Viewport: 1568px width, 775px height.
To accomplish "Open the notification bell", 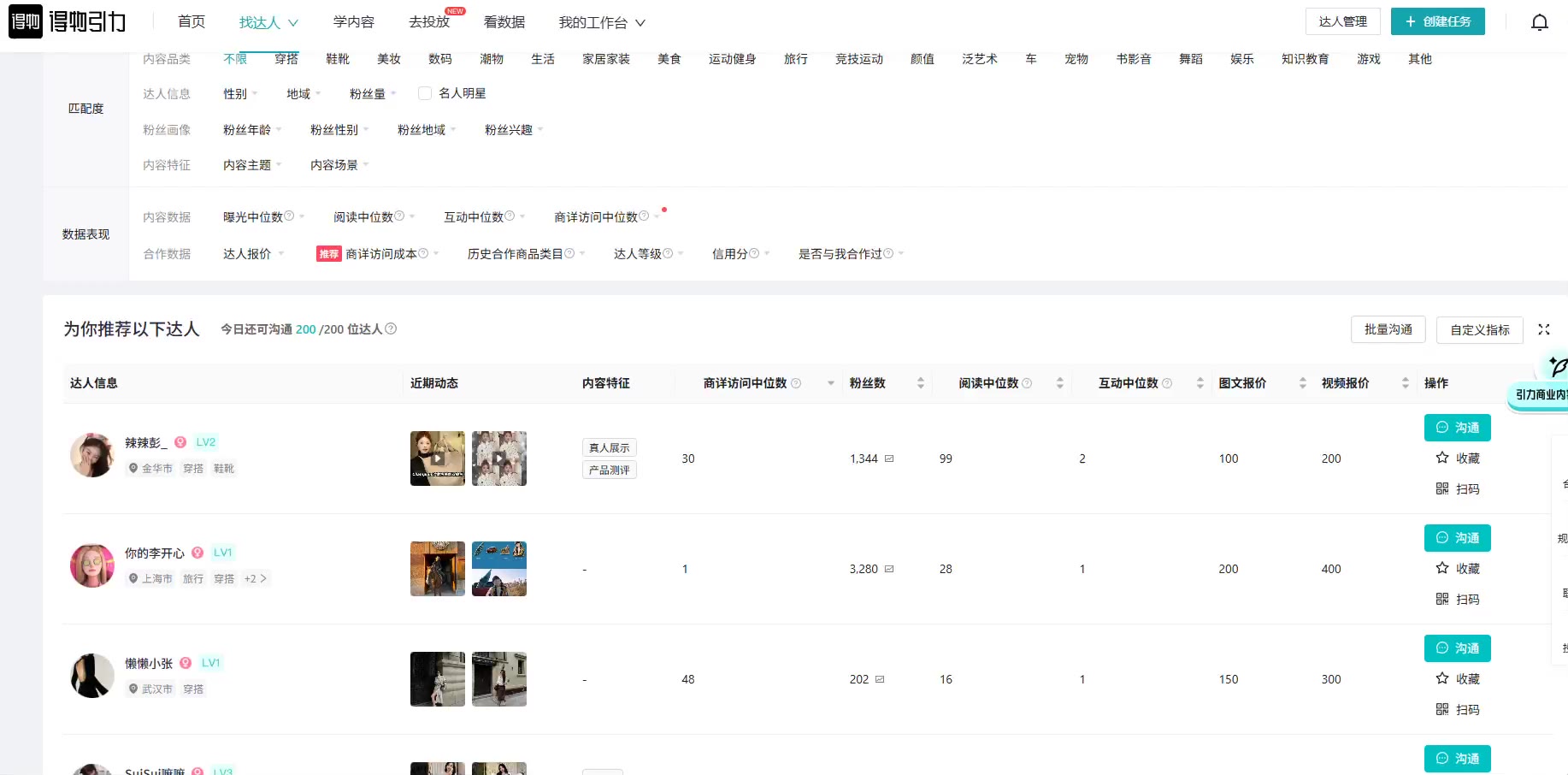I will coord(1539,22).
